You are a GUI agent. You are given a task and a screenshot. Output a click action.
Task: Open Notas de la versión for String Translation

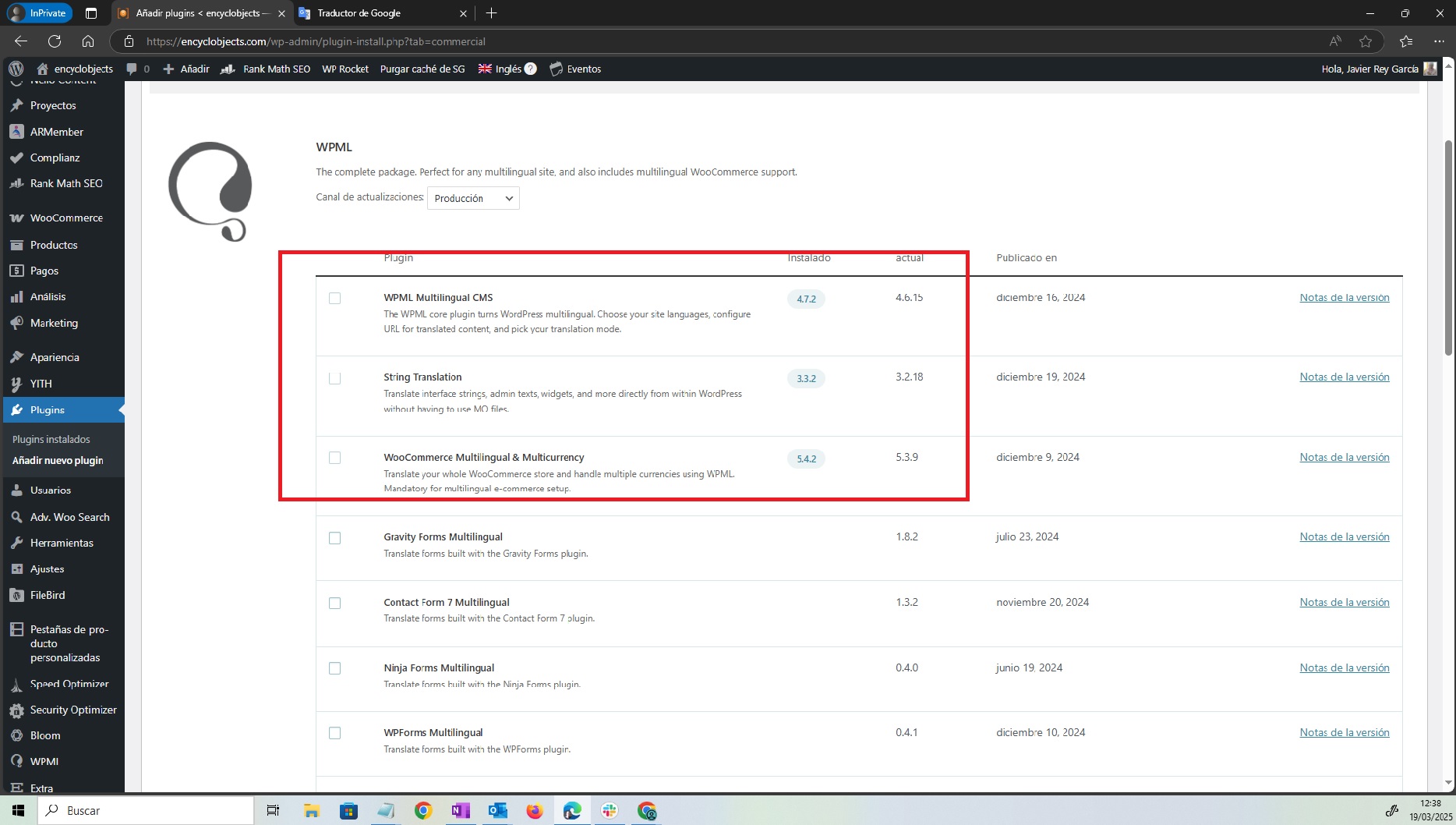pos(1345,377)
